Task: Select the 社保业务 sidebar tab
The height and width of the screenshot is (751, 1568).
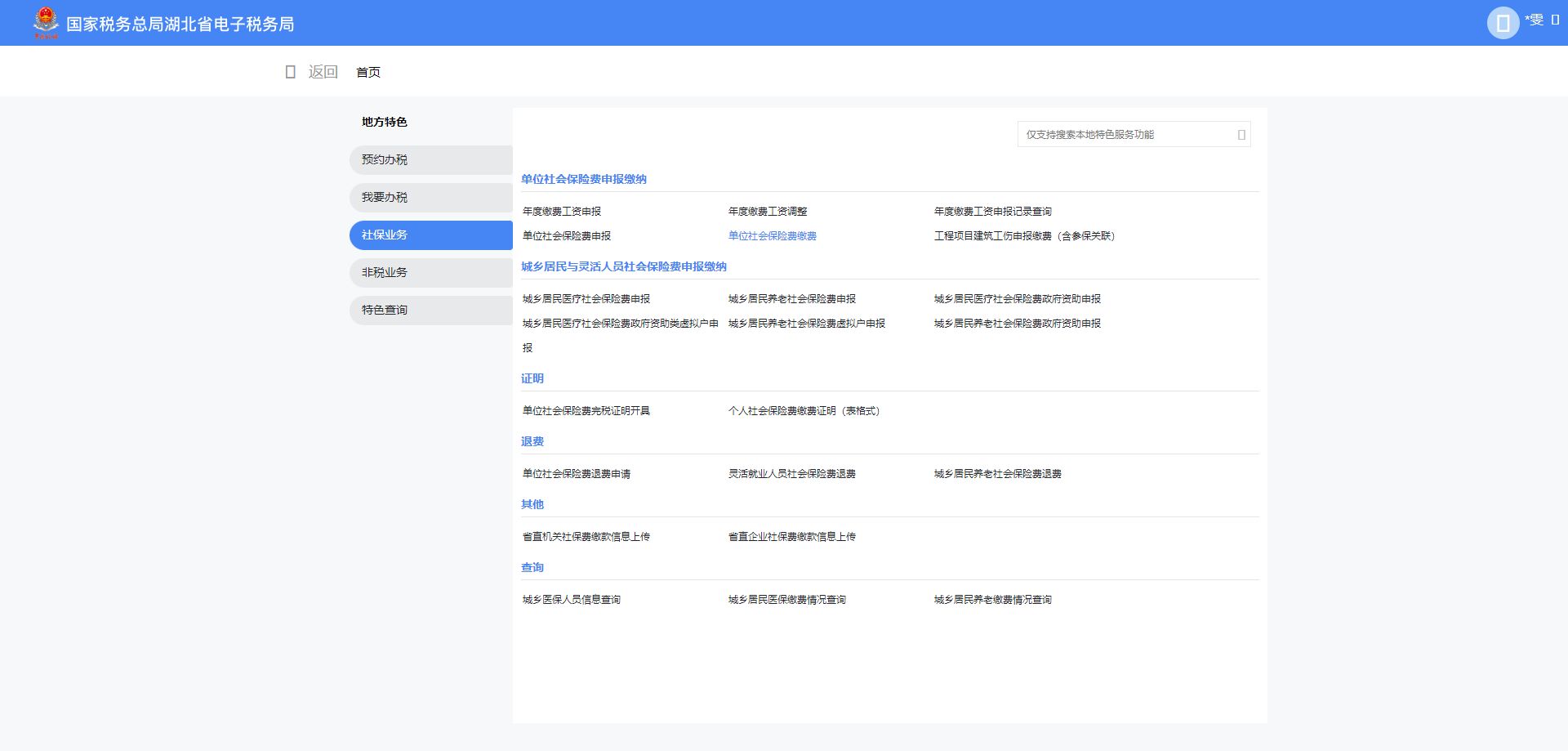Action: 431,235
